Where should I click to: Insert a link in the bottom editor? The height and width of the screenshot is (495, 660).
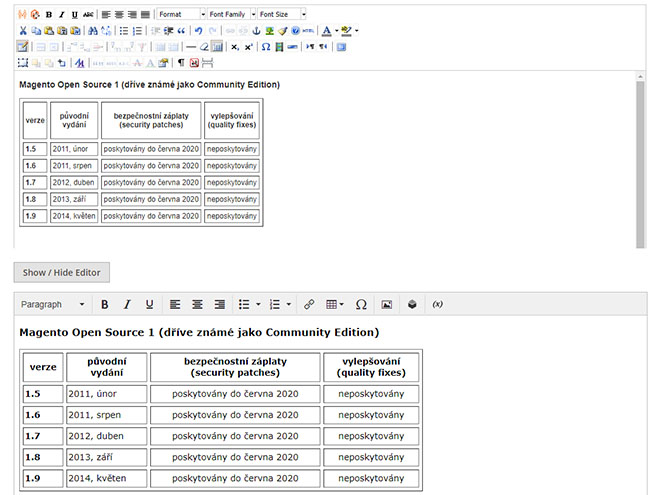coord(309,304)
